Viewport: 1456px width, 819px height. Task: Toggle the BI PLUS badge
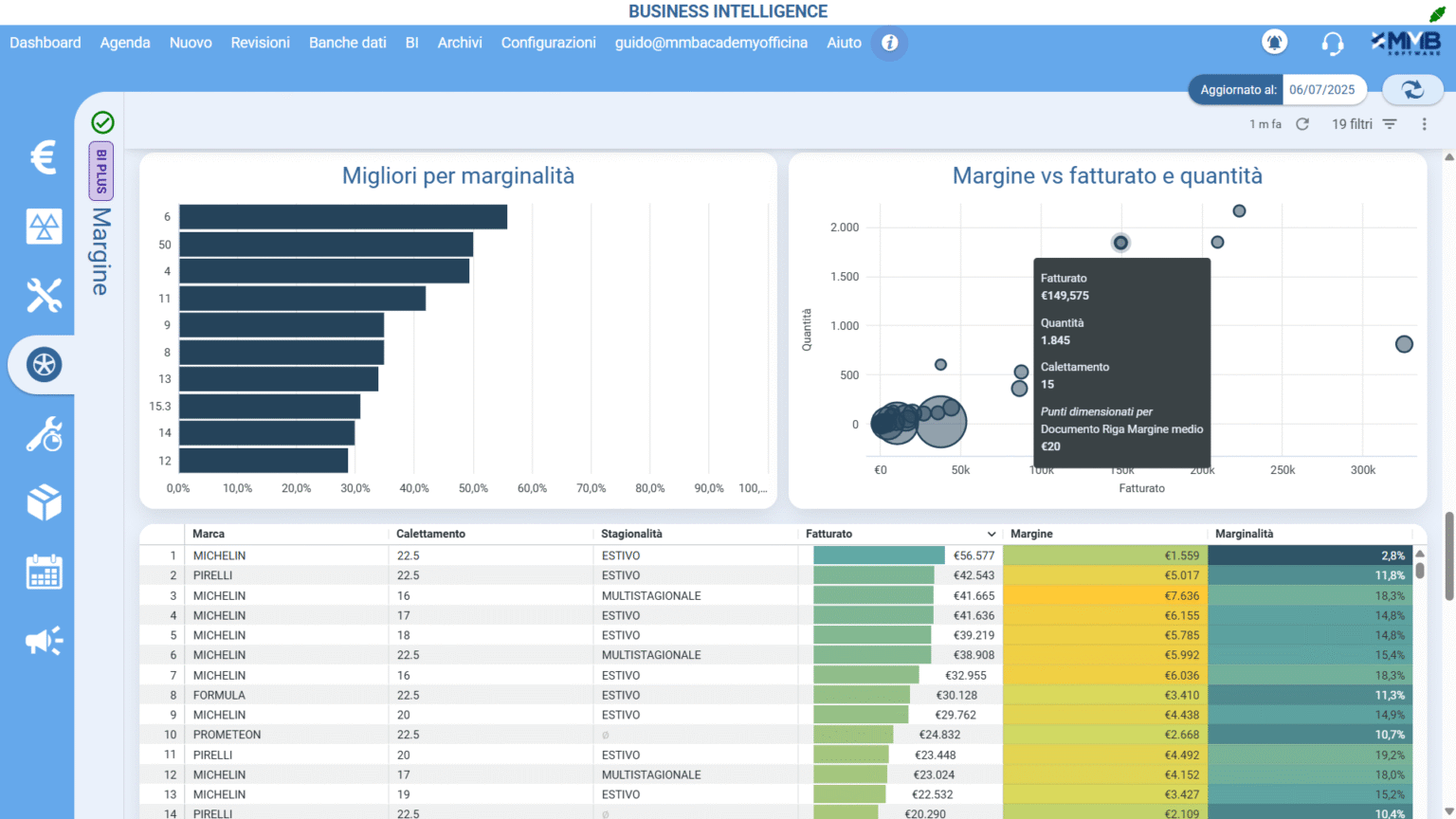click(x=101, y=171)
